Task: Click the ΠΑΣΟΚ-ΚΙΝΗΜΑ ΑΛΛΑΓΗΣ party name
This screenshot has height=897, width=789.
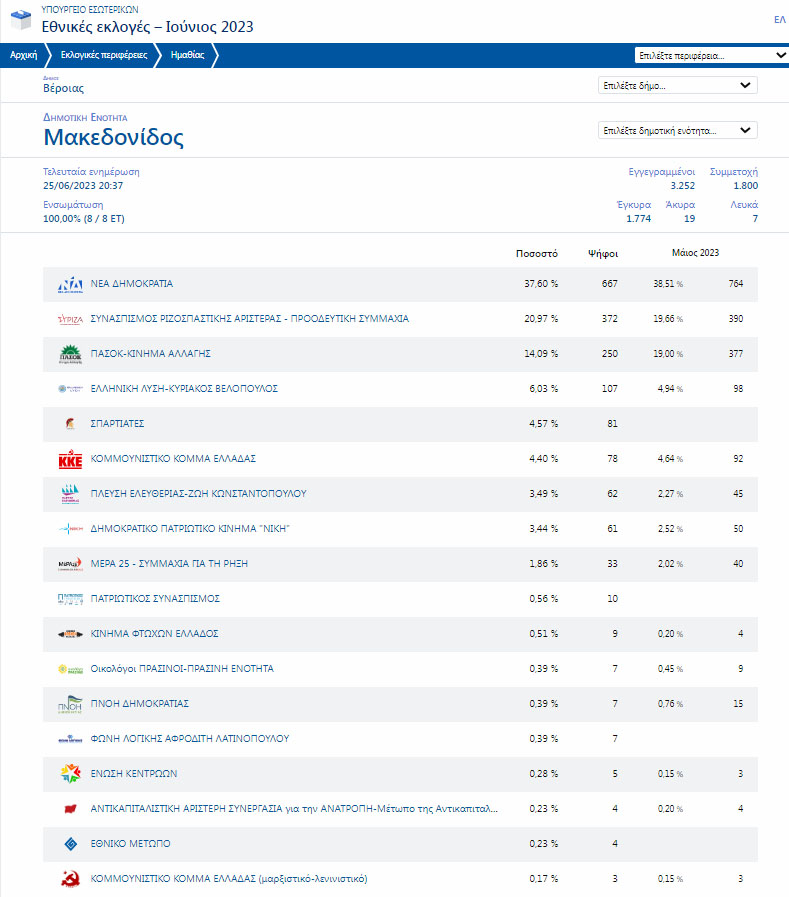Action: (150, 354)
